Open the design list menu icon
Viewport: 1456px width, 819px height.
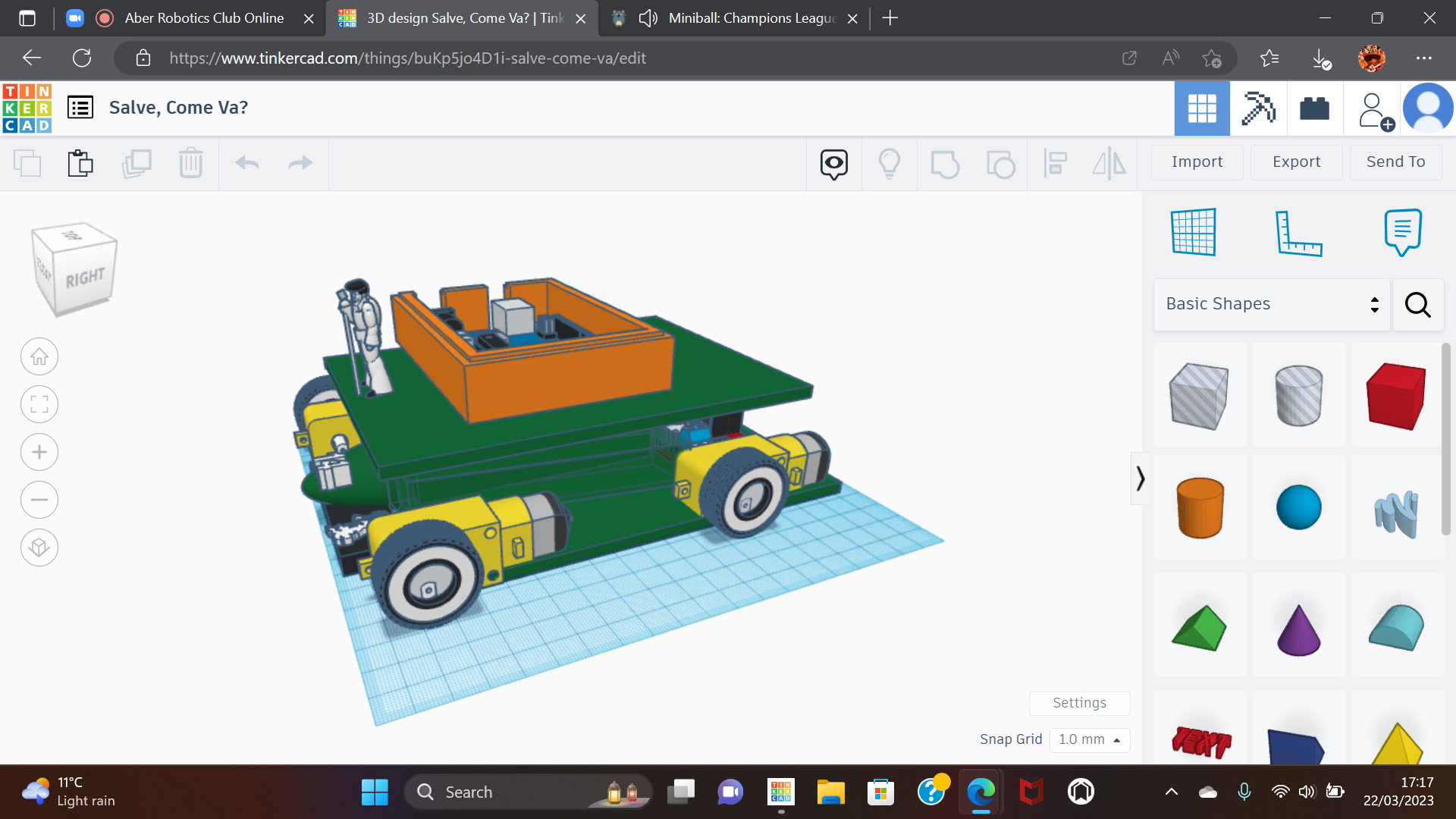point(80,108)
